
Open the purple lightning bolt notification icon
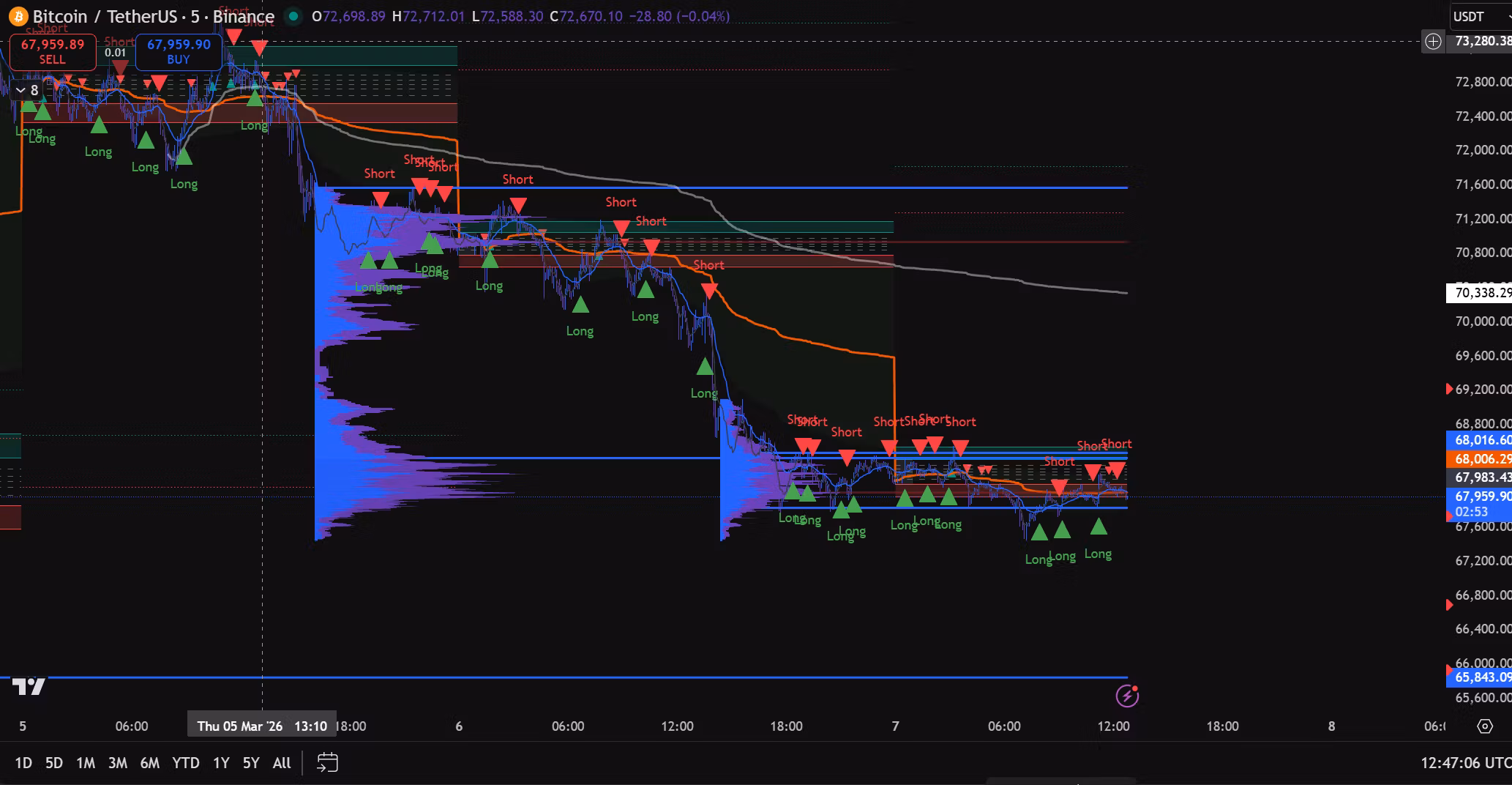coord(1127,696)
